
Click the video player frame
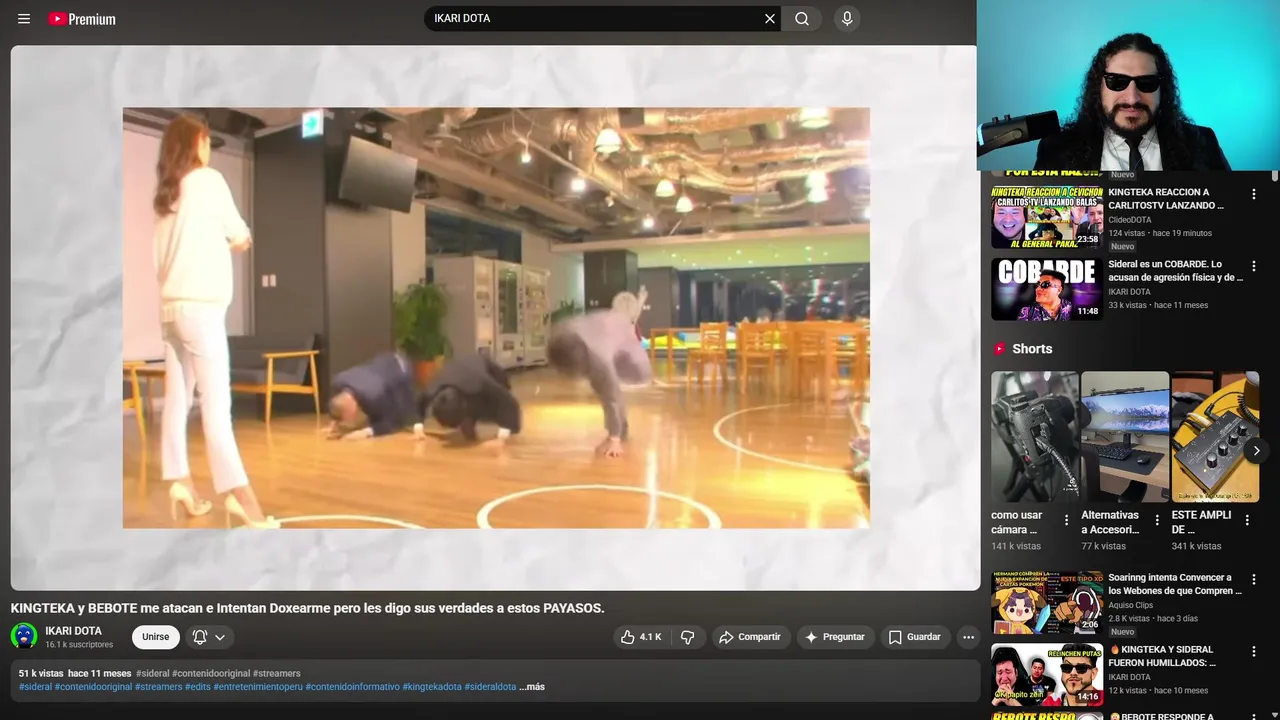pyautogui.click(x=496, y=318)
